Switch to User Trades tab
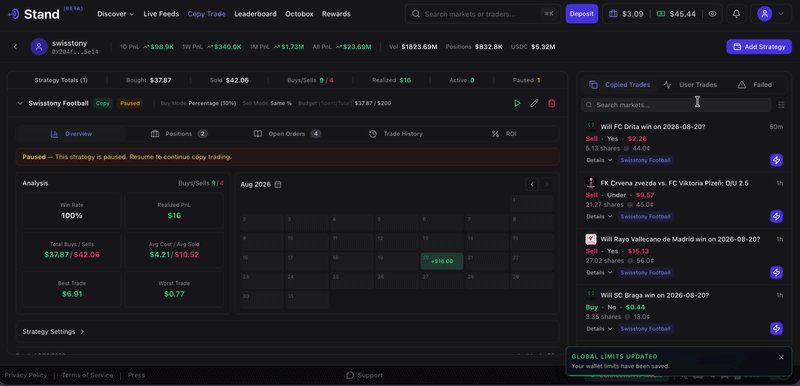 (x=690, y=85)
